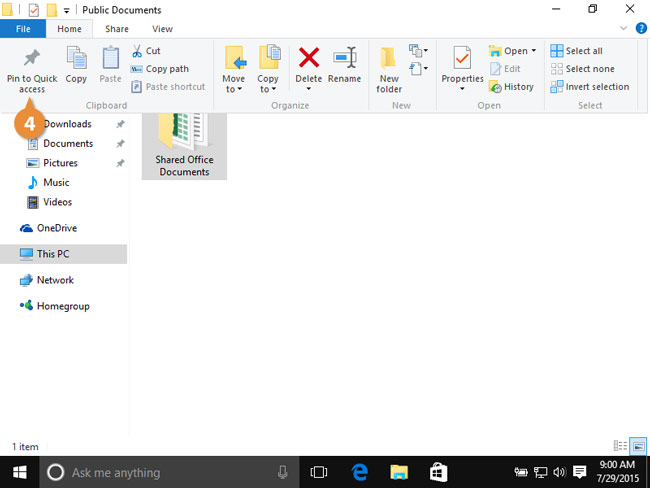Open the Windows Start menu

(19, 472)
